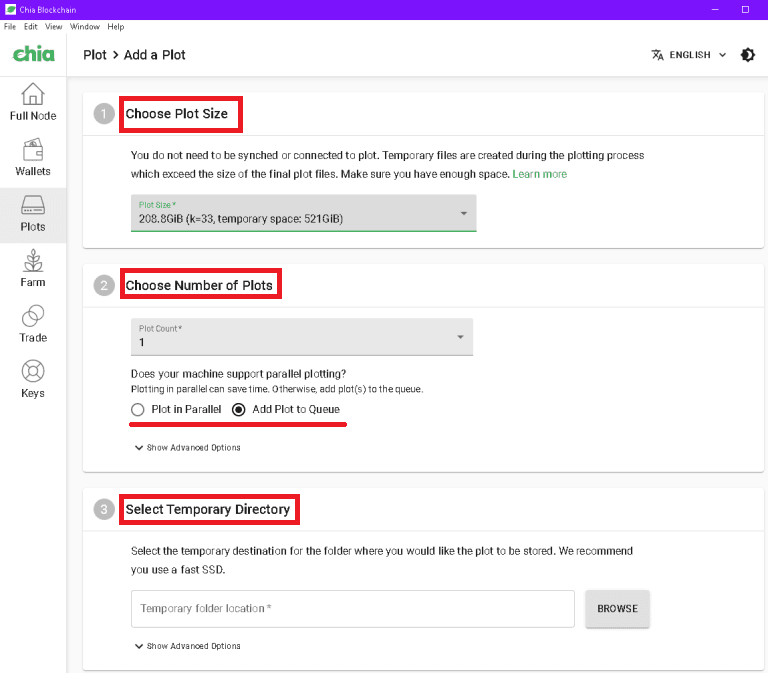
Task: Click the Temporary folder location field
Action: pyautogui.click(x=353, y=609)
